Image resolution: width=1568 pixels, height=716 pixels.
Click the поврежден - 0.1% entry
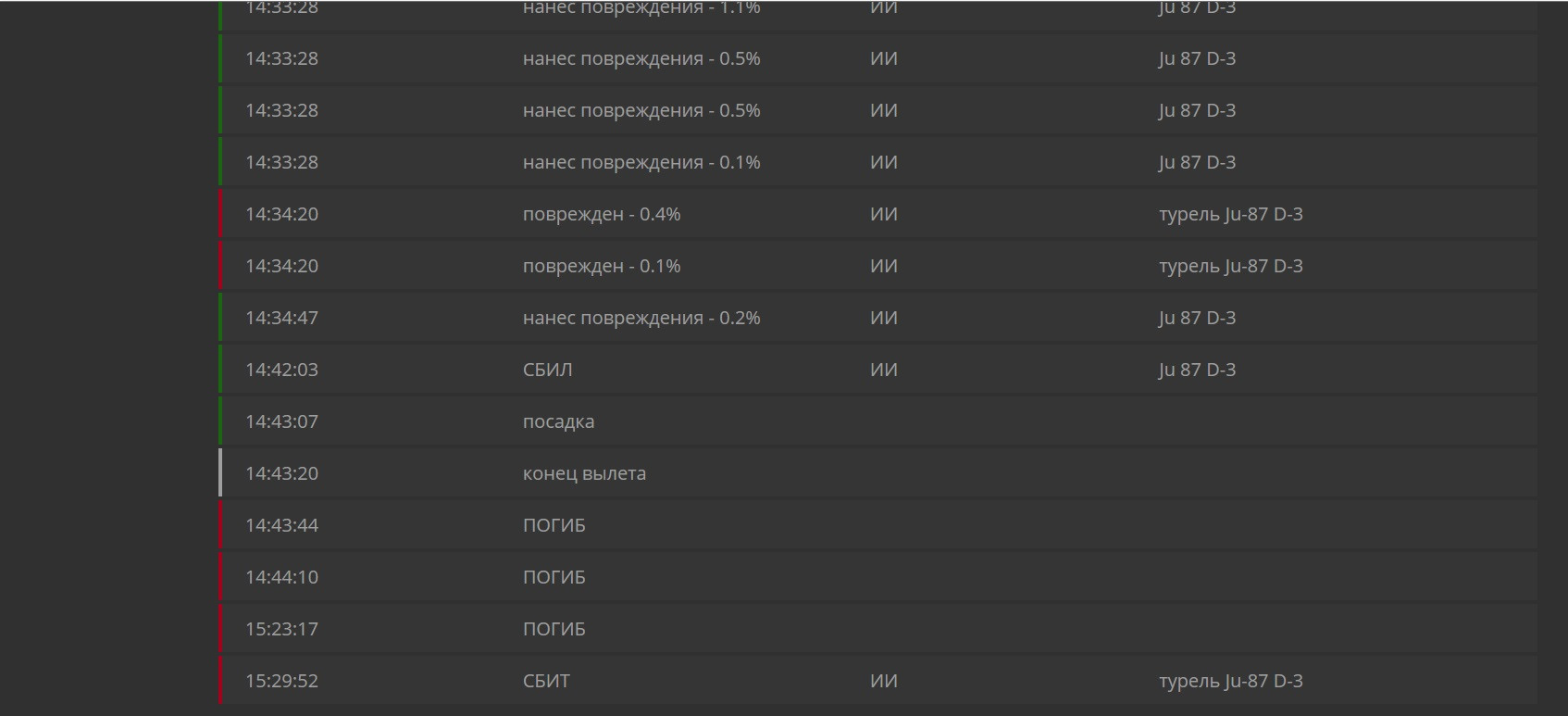point(602,266)
